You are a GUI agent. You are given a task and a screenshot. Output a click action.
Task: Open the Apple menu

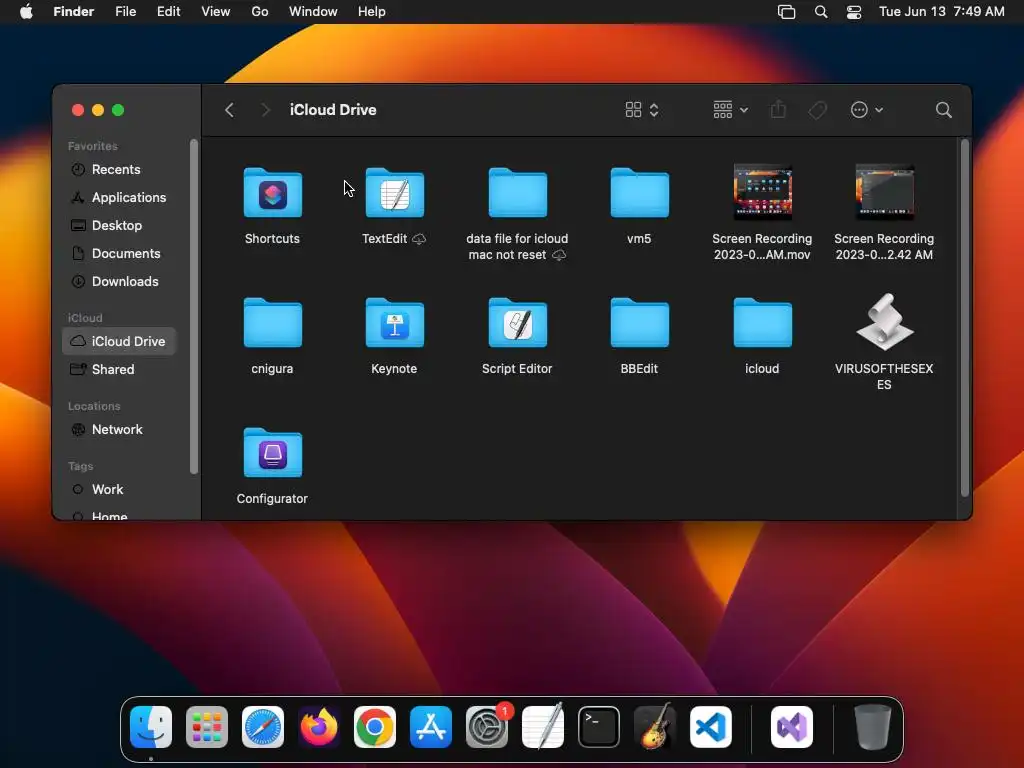point(25,12)
